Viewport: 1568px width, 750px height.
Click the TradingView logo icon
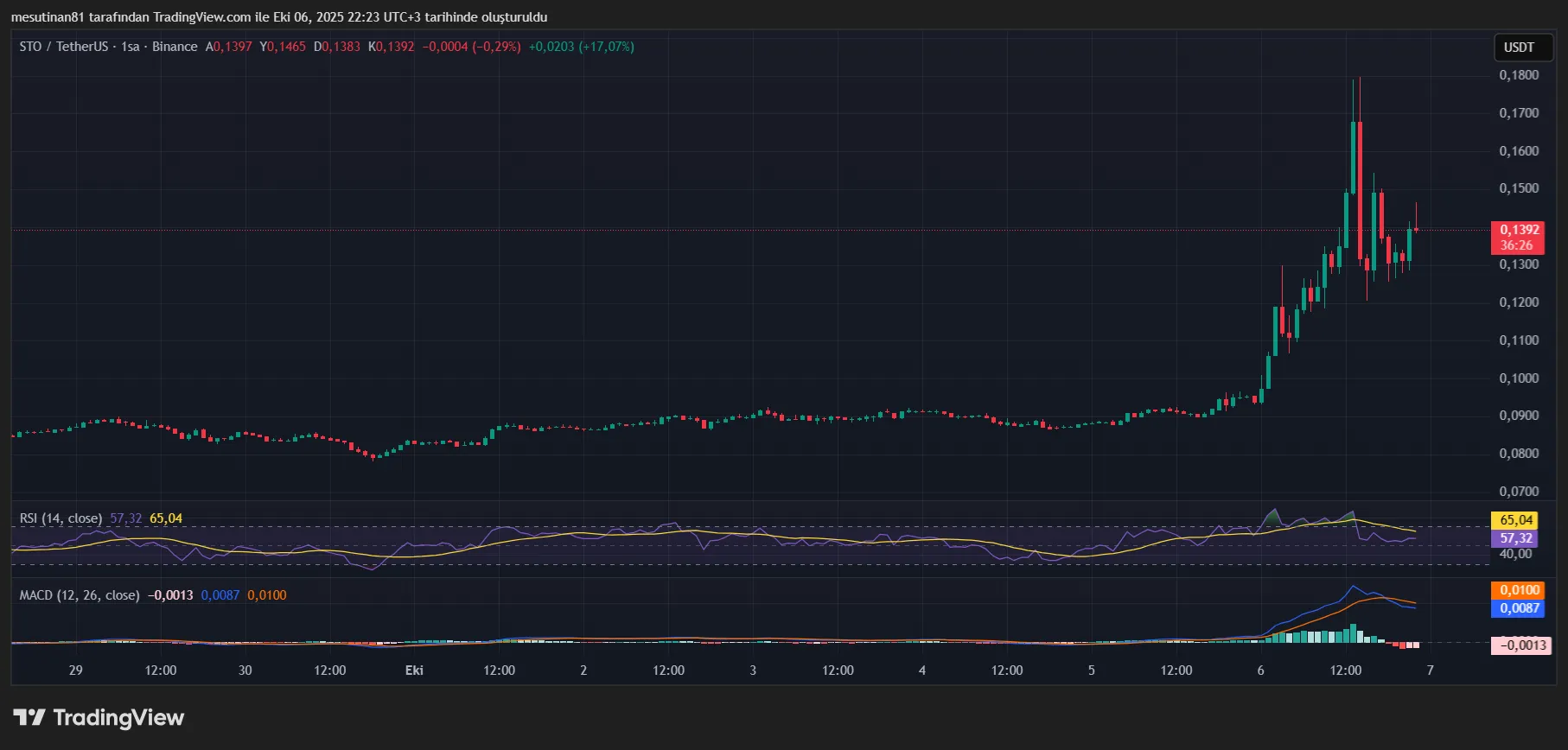[29, 717]
